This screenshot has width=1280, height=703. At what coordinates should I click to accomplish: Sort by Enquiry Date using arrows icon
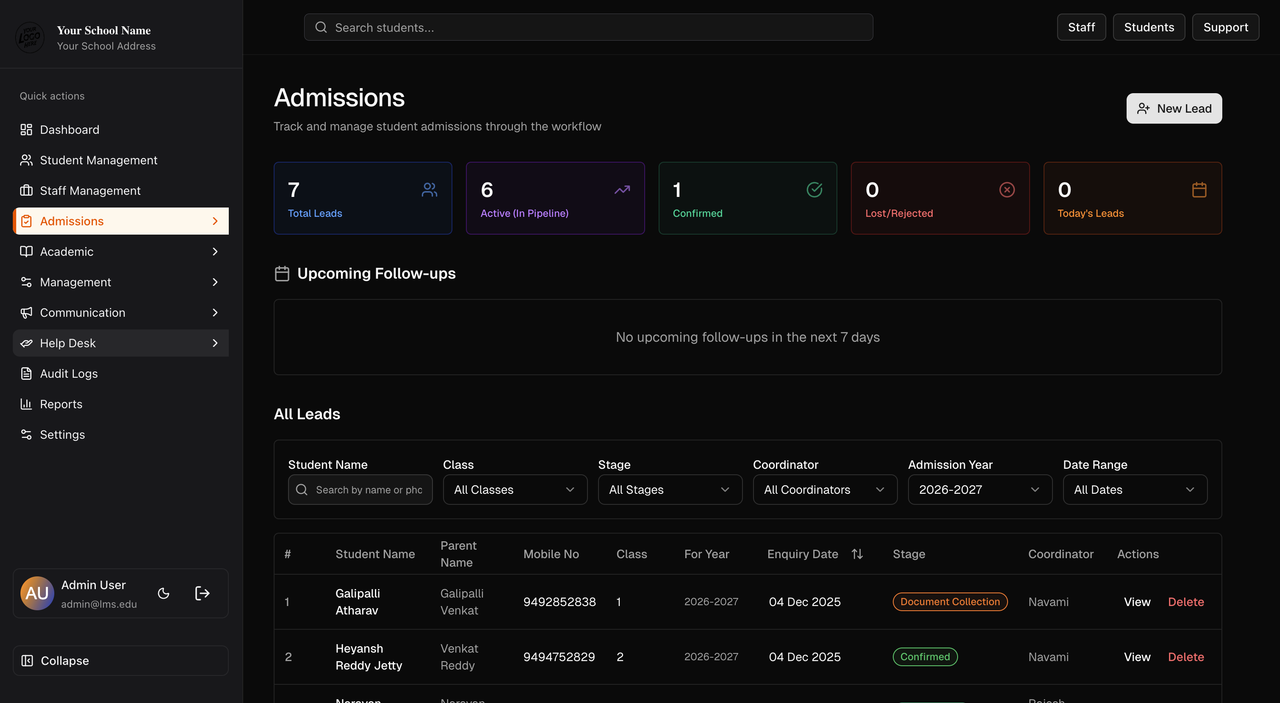tap(857, 554)
